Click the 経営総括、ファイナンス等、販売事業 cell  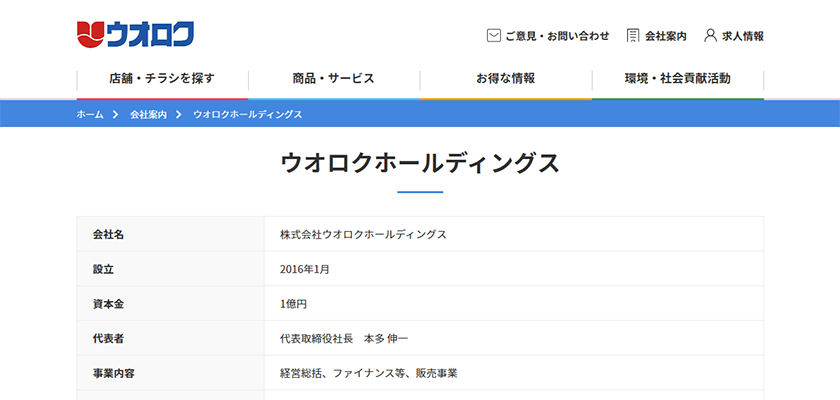pyautogui.click(x=514, y=373)
